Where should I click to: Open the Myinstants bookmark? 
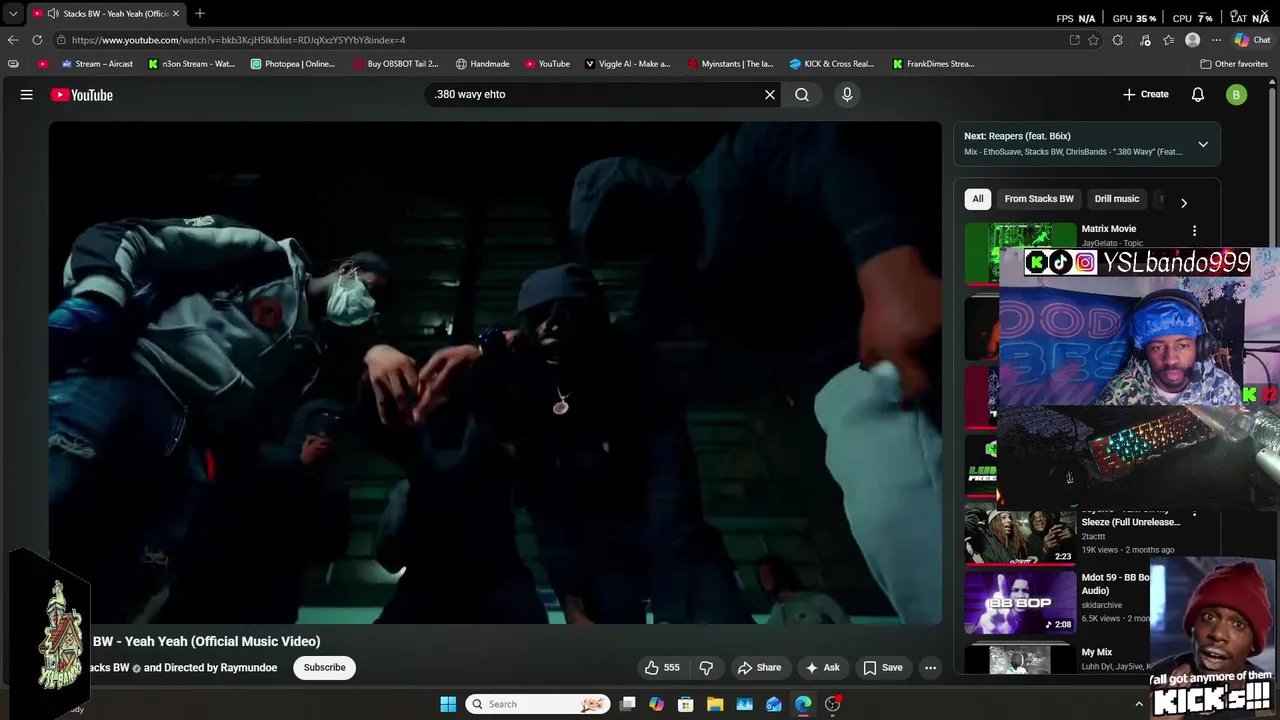pos(731,64)
